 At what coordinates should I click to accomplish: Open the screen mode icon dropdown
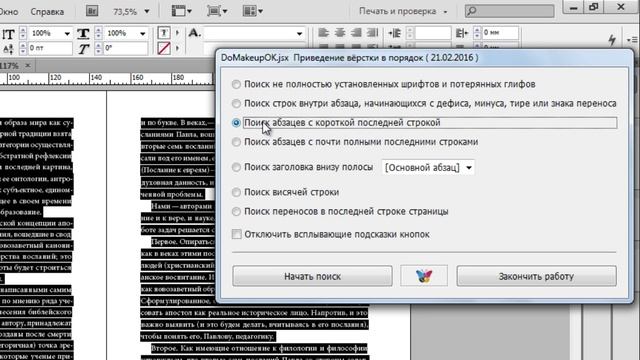[x=217, y=11]
